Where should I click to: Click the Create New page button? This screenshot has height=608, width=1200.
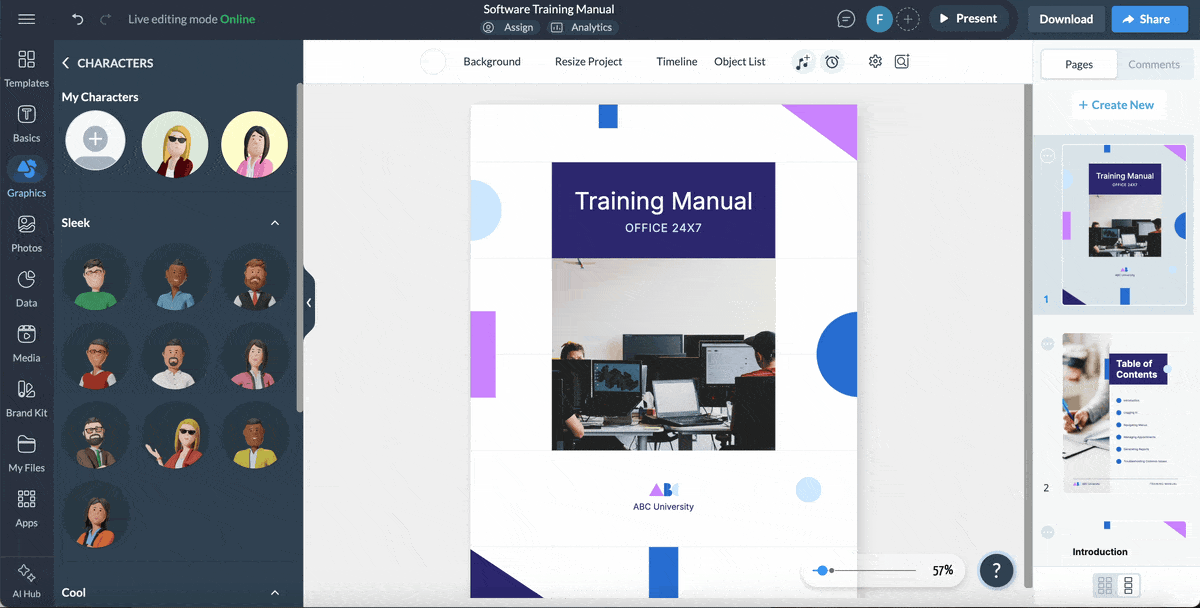pos(1118,104)
